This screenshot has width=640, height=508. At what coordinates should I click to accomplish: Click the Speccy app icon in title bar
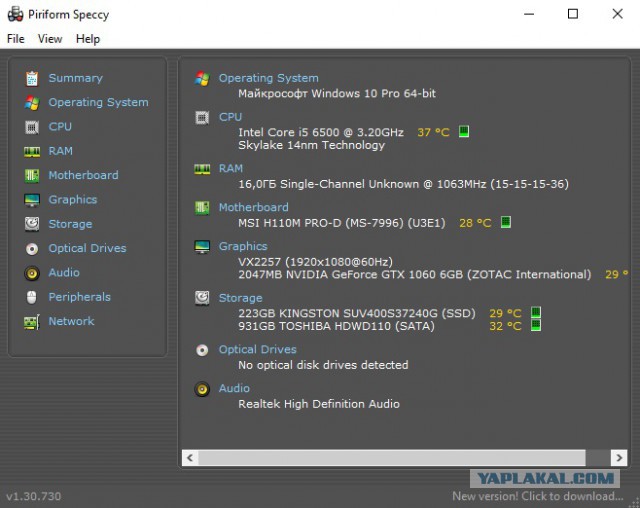point(16,14)
